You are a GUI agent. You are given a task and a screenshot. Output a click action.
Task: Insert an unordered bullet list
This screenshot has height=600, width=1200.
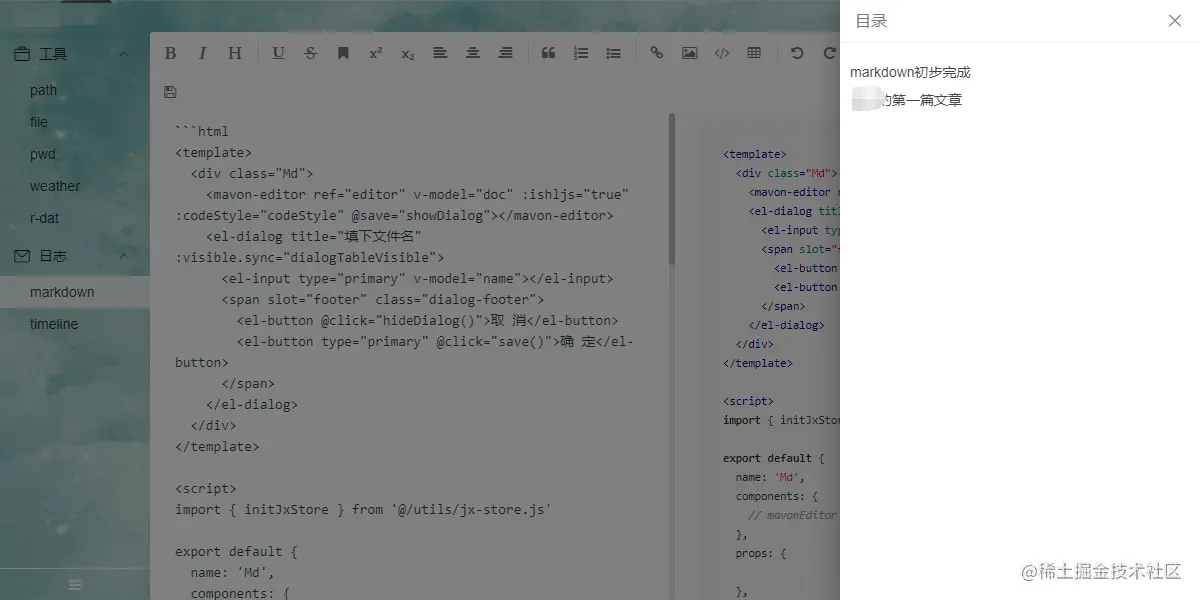pos(613,53)
